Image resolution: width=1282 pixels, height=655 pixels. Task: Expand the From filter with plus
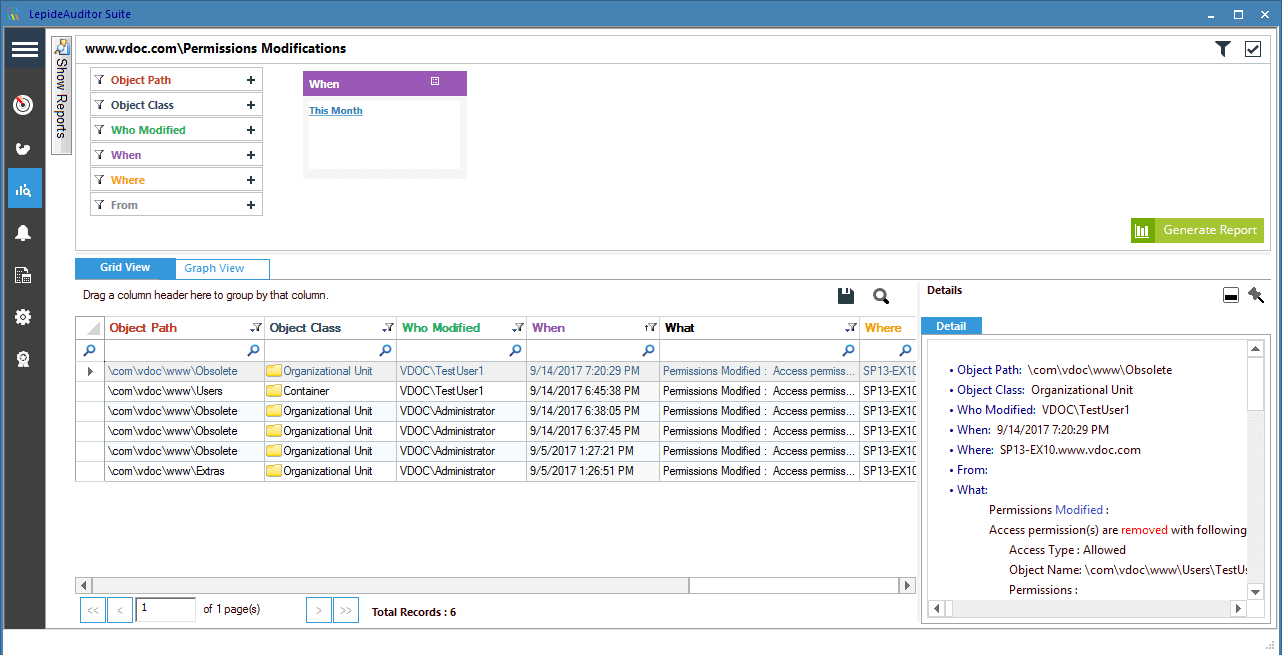(251, 205)
